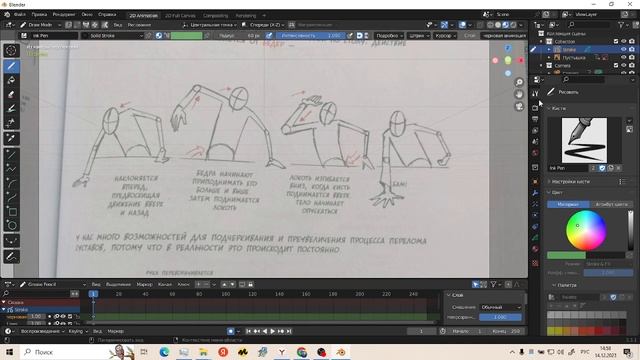Open the Файл menu

(19, 15)
